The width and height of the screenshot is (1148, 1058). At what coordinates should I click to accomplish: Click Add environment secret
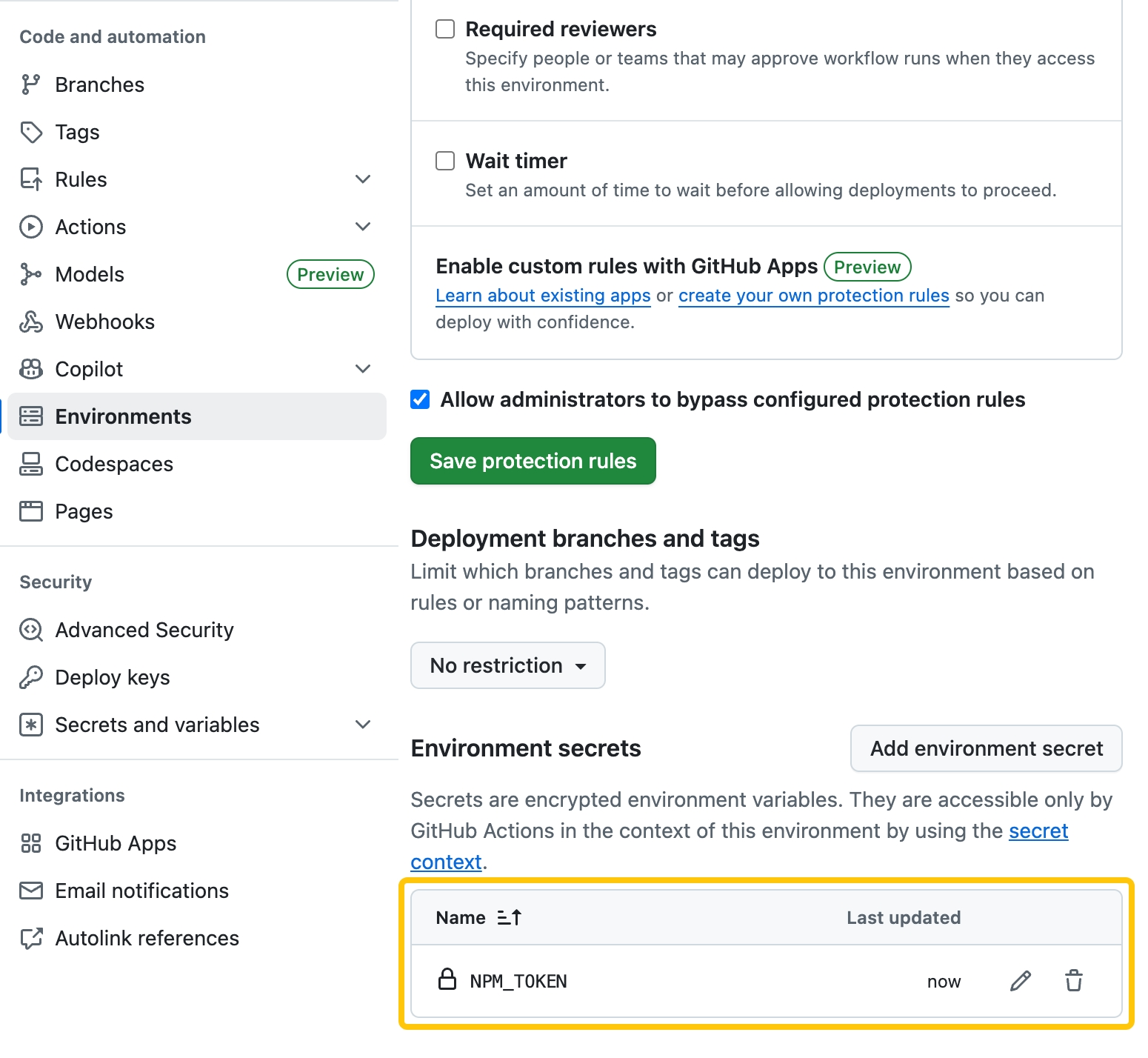[x=986, y=748]
